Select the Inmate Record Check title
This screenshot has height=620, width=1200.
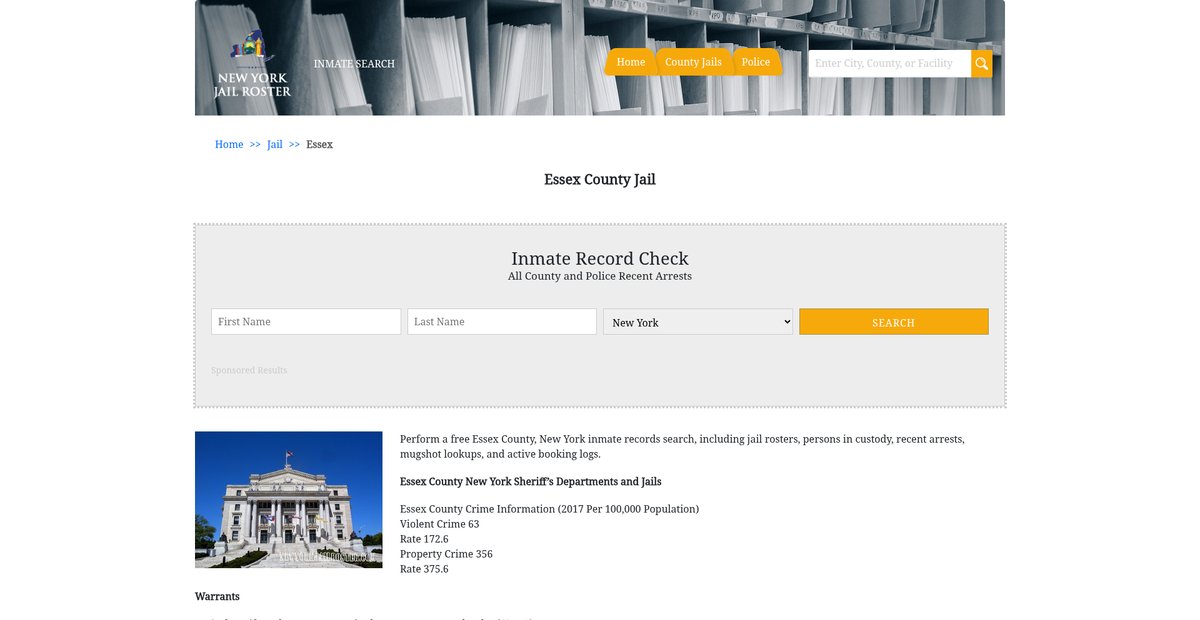600,259
